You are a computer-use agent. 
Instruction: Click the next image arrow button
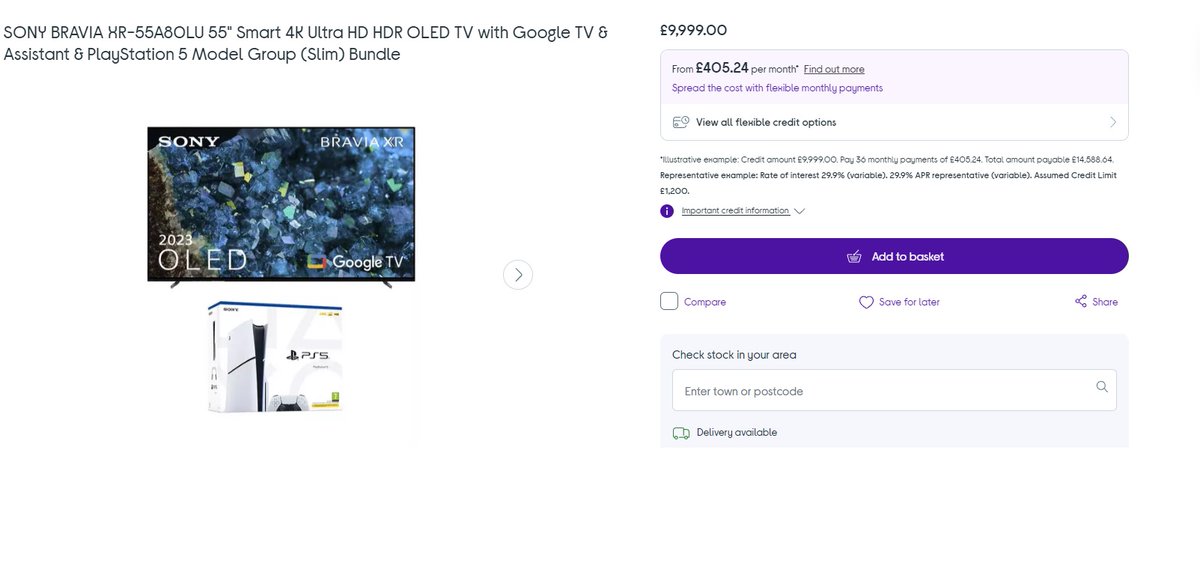click(517, 274)
